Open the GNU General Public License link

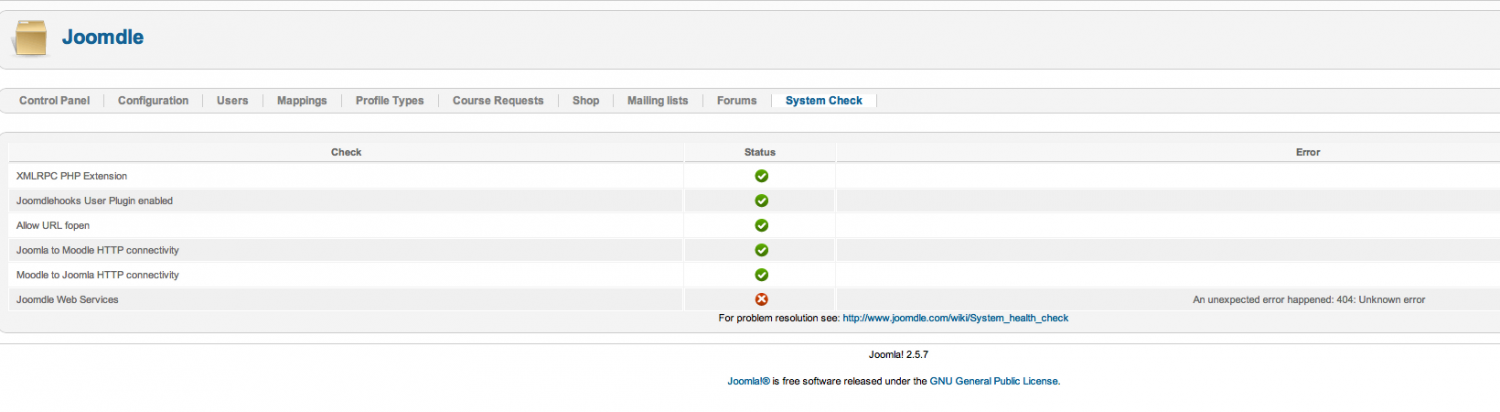[994, 381]
